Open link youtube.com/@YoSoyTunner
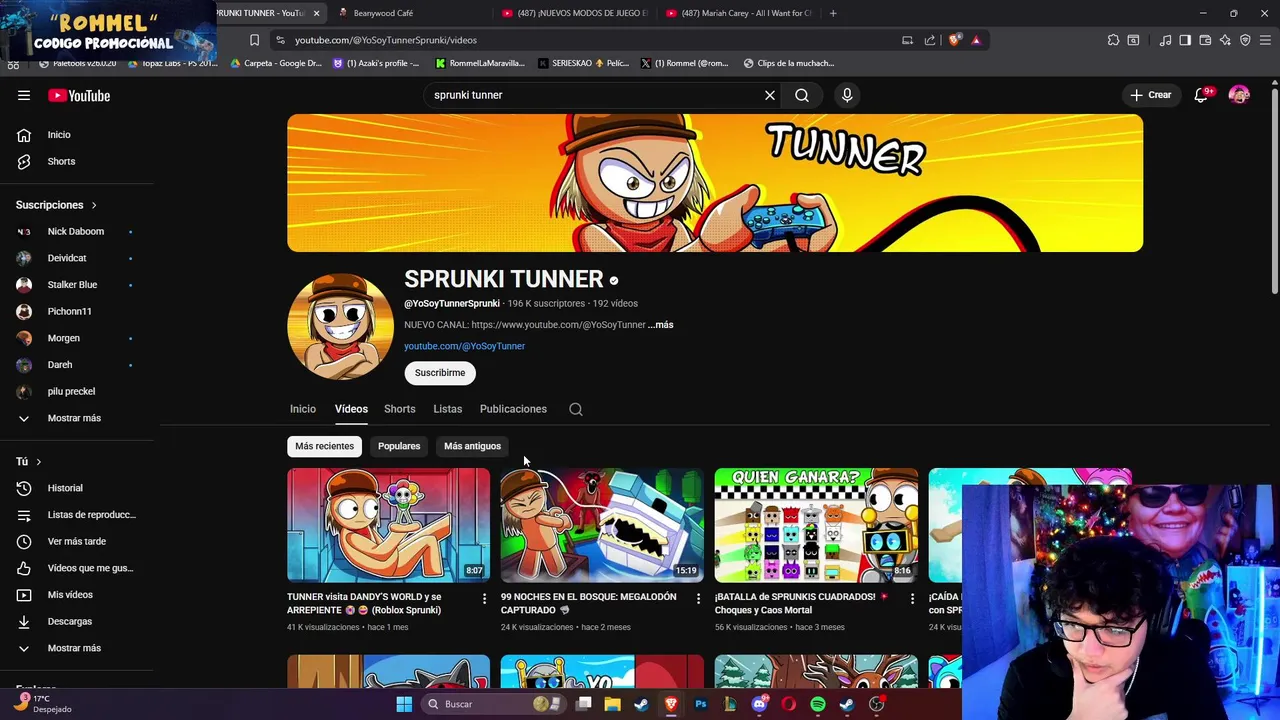The width and height of the screenshot is (1280, 720). pyautogui.click(x=464, y=346)
